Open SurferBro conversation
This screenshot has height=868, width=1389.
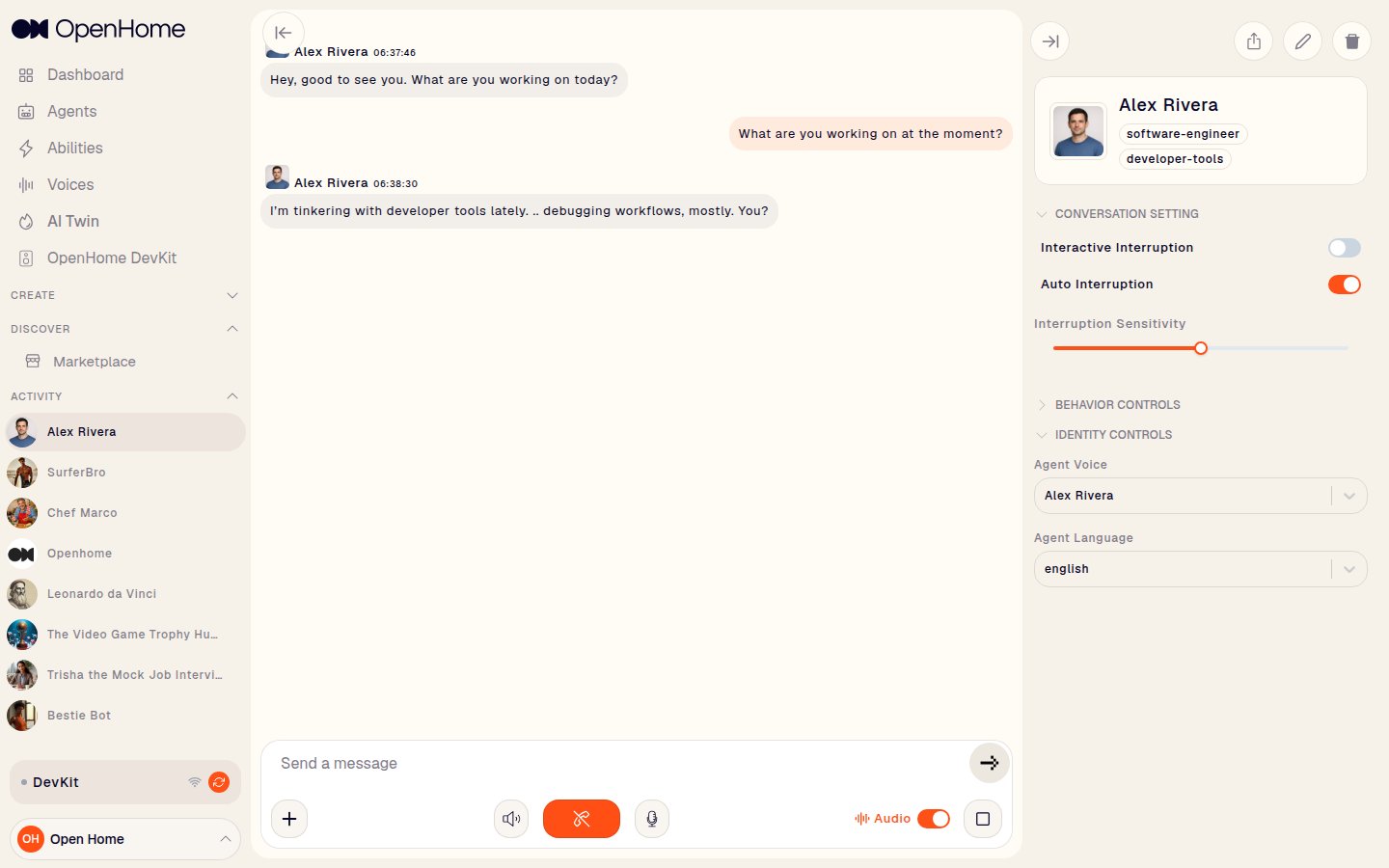pyautogui.click(x=125, y=473)
